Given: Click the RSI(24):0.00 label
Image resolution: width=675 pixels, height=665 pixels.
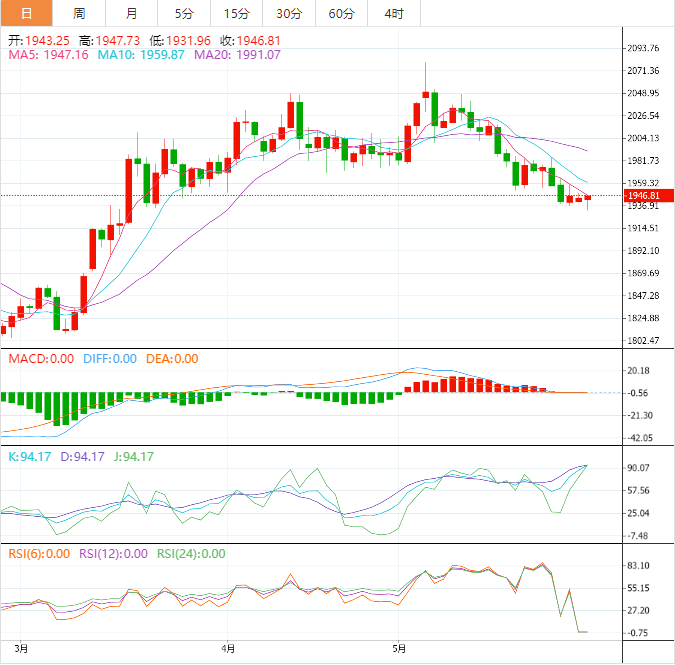Looking at the screenshot, I should click(x=189, y=554).
